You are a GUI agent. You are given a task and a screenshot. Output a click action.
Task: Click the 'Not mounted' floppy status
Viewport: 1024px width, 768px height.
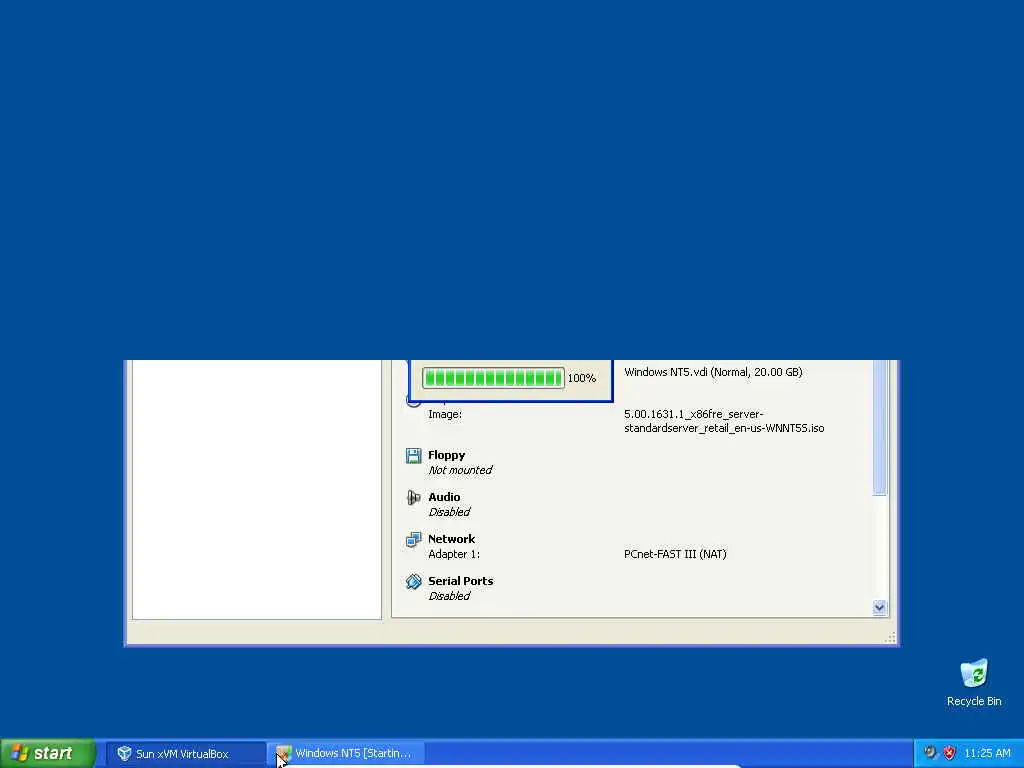pos(460,470)
